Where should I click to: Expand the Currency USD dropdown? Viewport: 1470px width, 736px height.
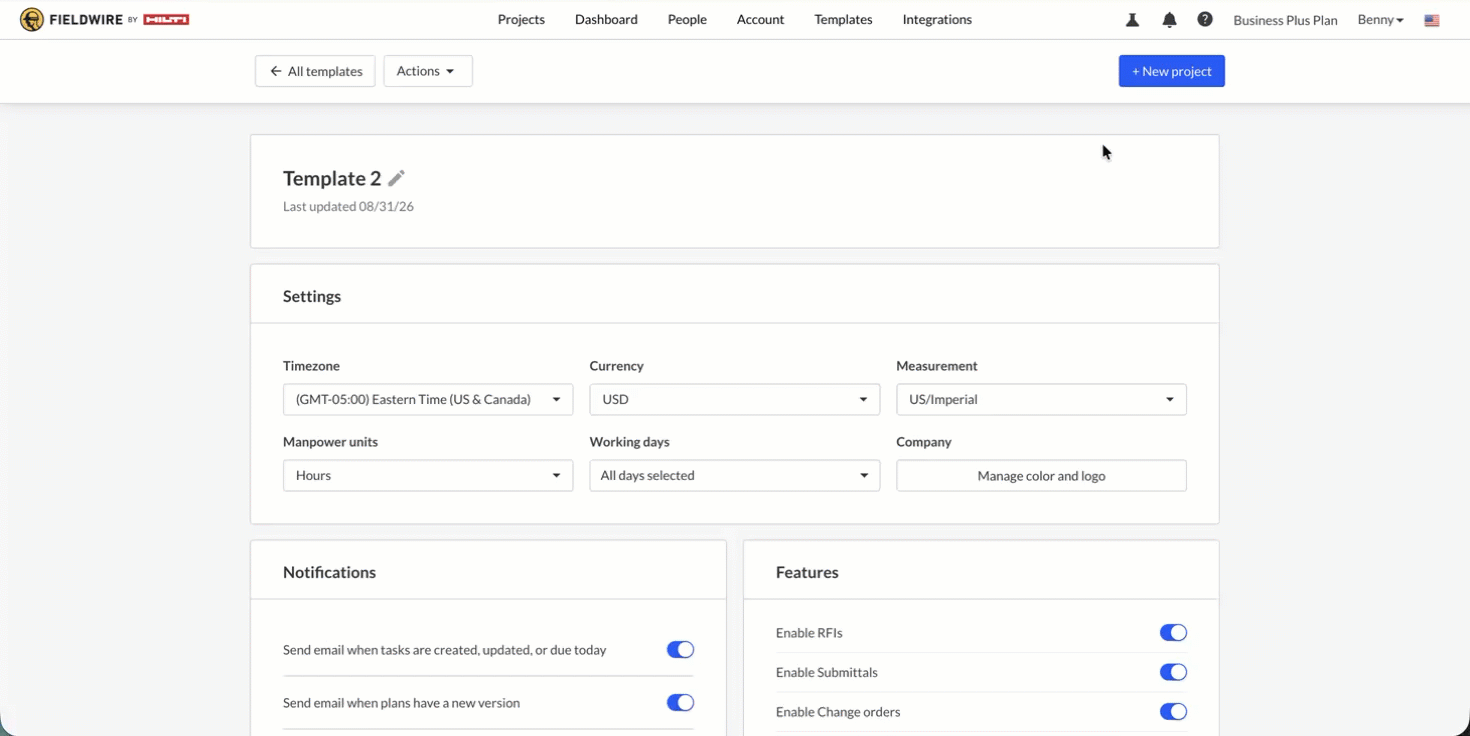734,399
